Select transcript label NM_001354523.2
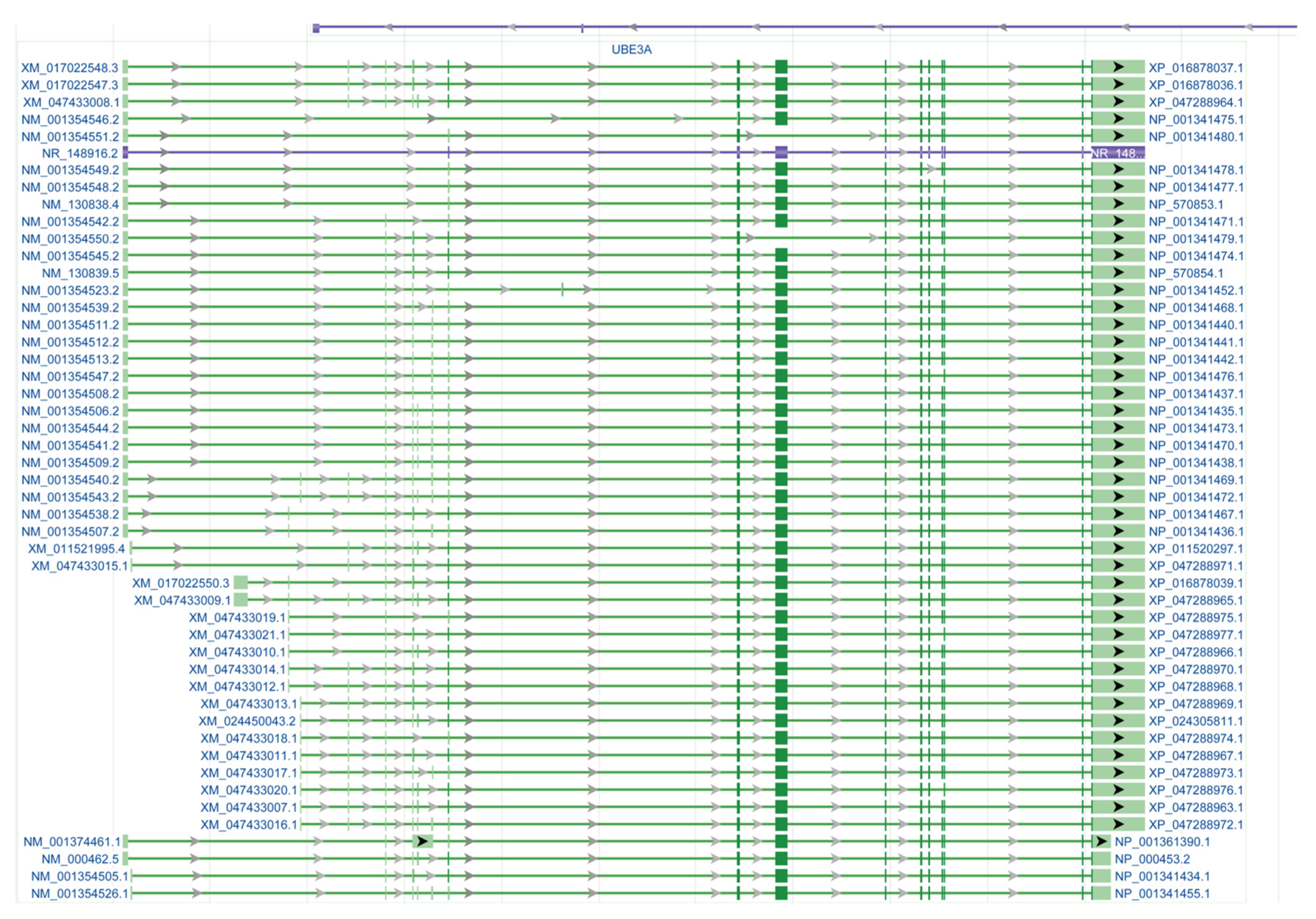 pyautogui.click(x=70, y=290)
